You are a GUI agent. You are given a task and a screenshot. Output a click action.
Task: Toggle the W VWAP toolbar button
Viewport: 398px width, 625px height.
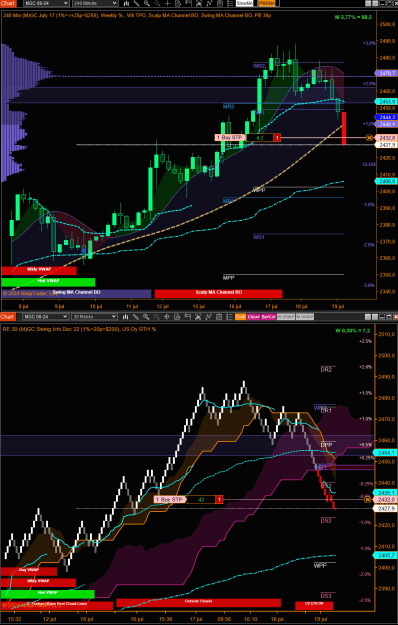(286, 317)
